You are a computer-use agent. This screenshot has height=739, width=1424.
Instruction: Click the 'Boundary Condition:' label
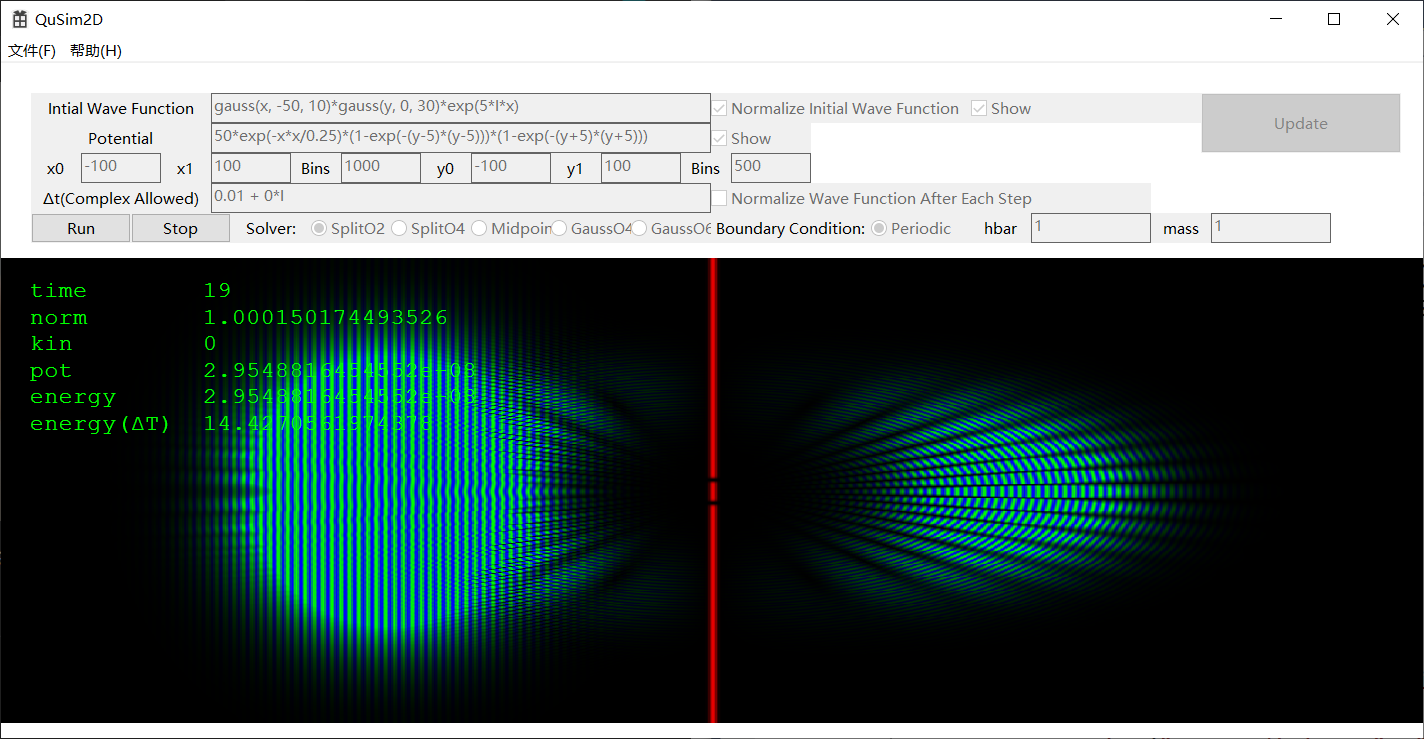point(790,228)
